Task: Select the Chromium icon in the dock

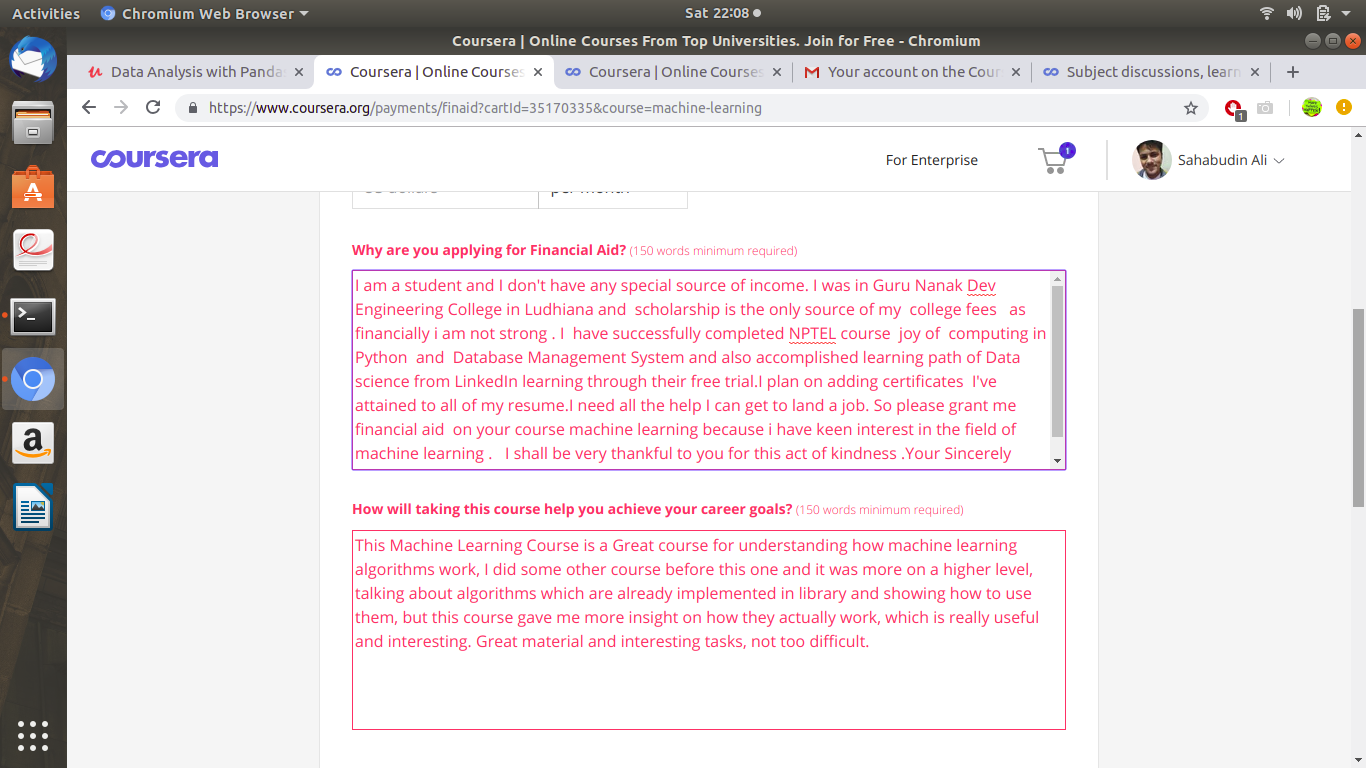Action: [x=33, y=379]
